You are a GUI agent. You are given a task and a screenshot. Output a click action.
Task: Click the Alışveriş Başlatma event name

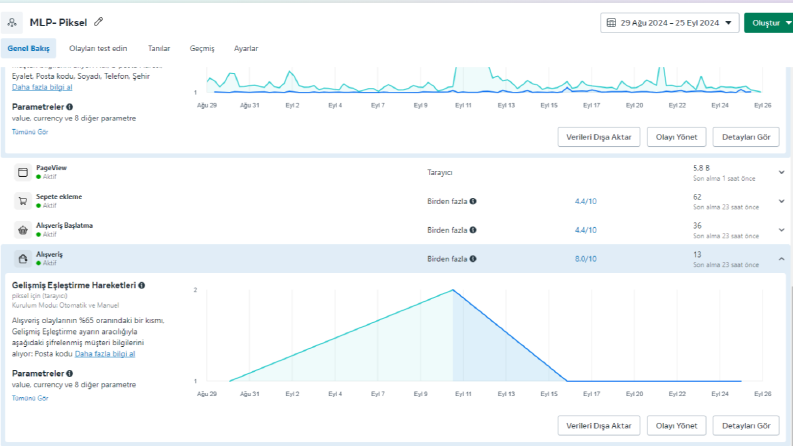64,226
